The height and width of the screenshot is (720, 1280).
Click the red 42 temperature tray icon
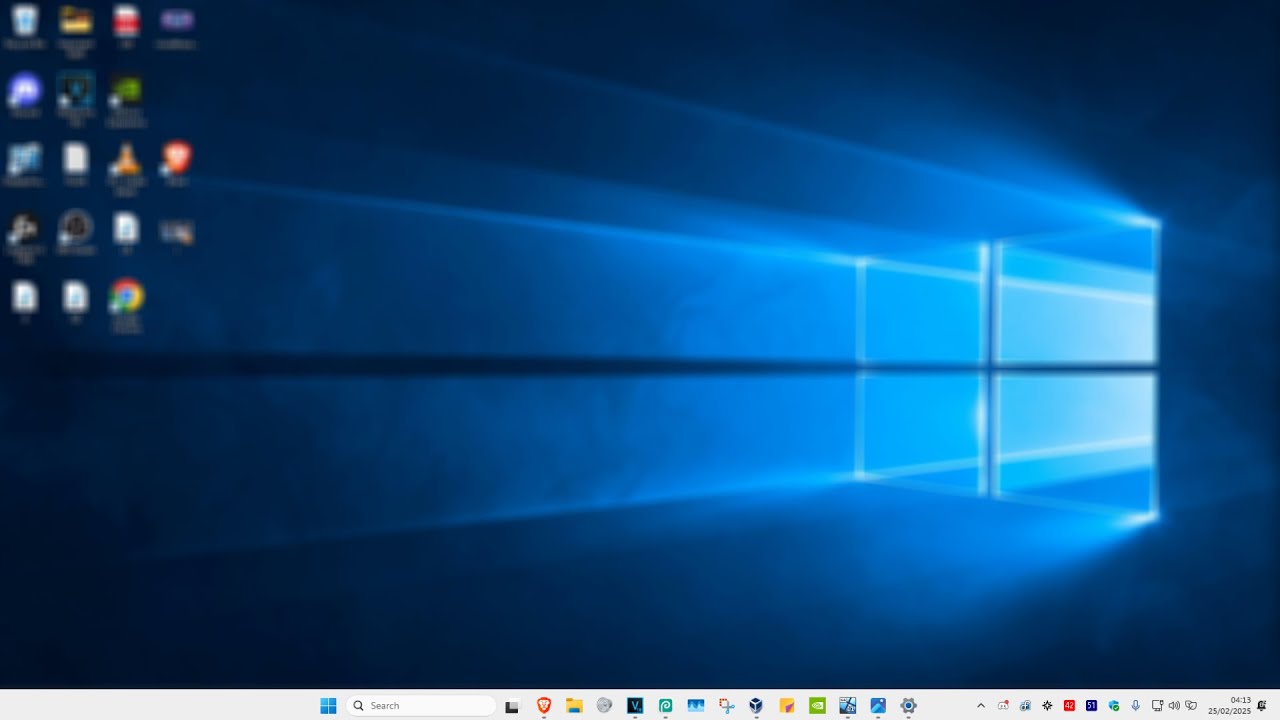1069,706
